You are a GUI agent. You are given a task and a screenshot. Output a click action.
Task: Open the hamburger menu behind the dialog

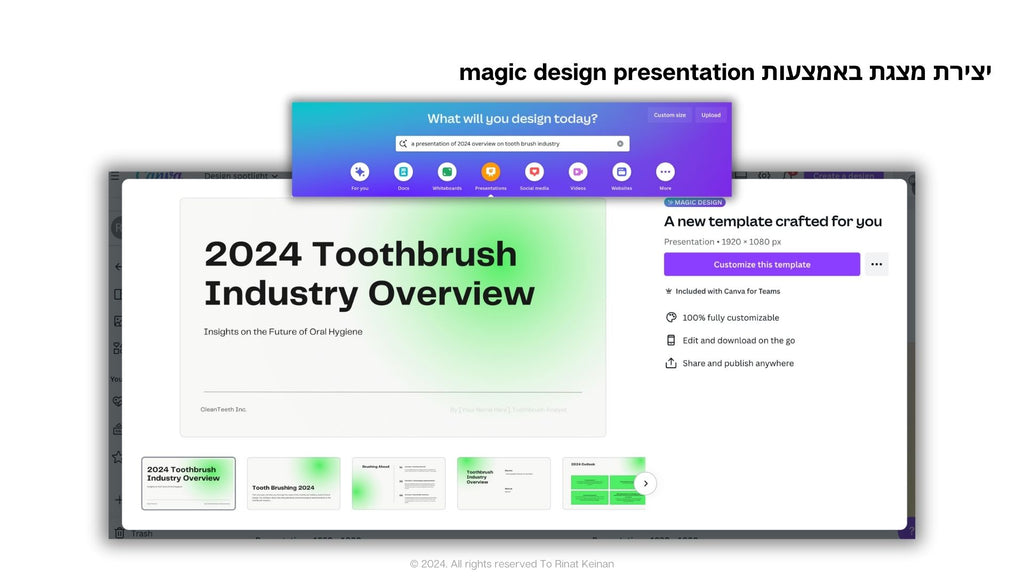[x=115, y=176]
